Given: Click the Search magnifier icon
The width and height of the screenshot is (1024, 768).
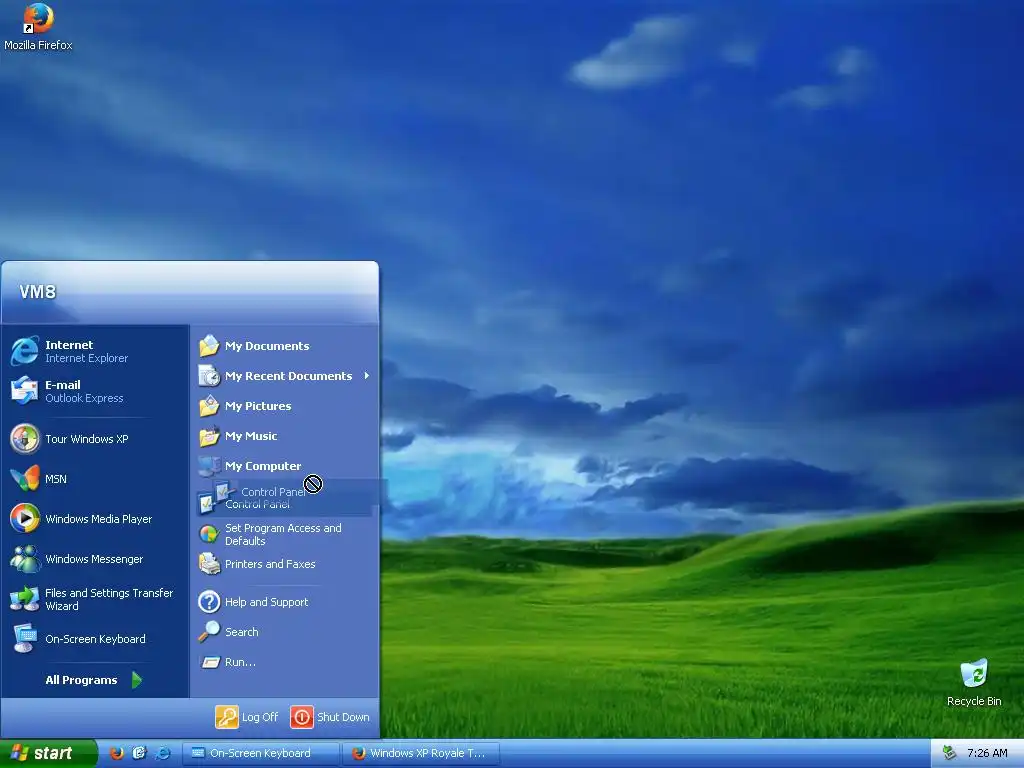Looking at the screenshot, I should pos(209,632).
